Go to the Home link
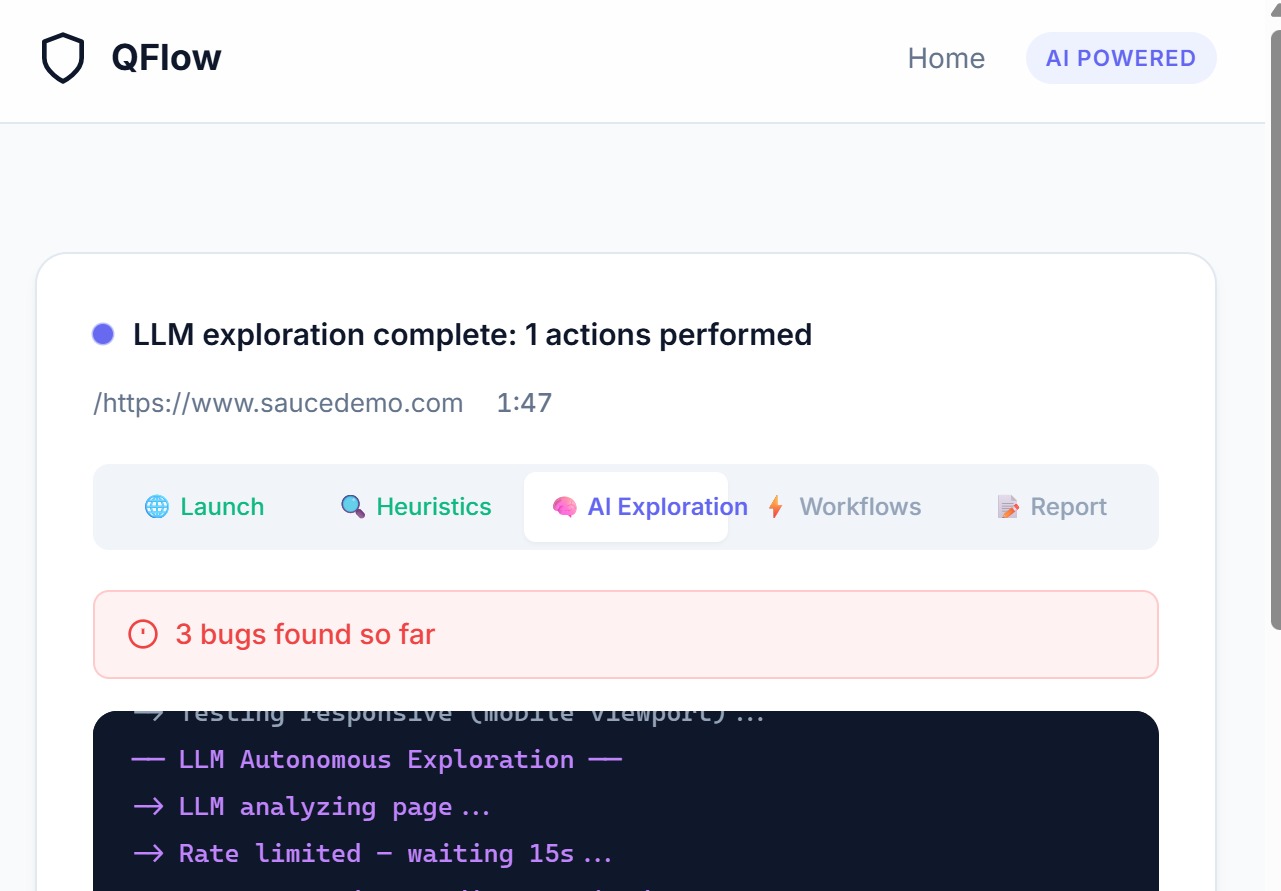Viewport: 1281px width, 891px height. [x=946, y=58]
